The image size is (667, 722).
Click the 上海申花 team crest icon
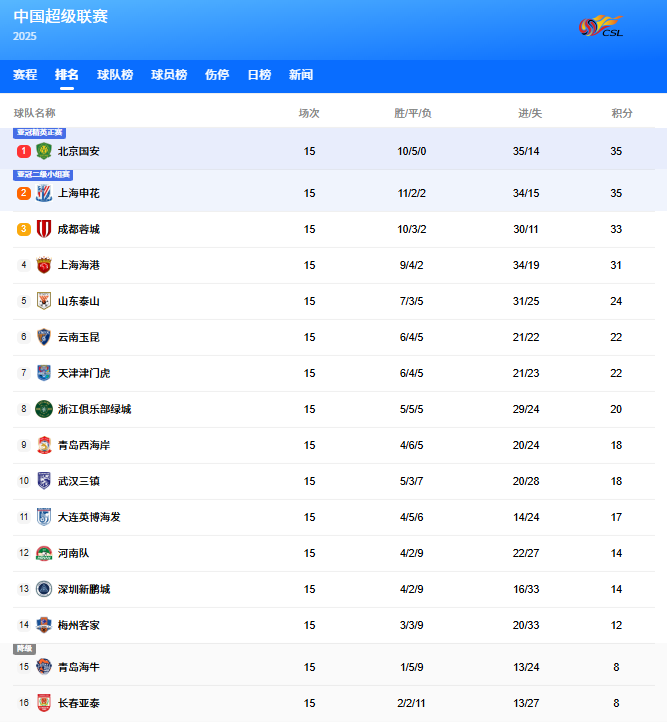click(x=44, y=193)
